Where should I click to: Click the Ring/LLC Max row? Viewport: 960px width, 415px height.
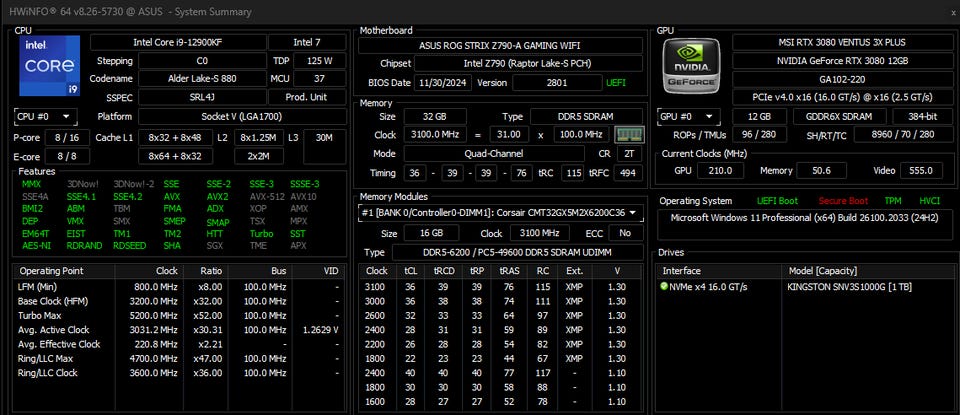(179, 358)
